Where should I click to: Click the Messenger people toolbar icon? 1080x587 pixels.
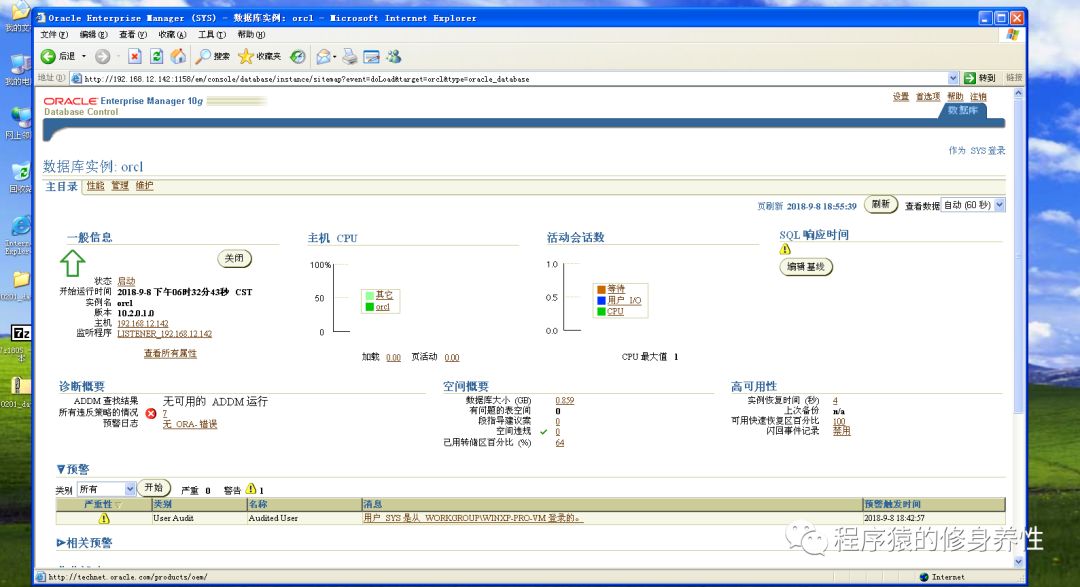(393, 56)
